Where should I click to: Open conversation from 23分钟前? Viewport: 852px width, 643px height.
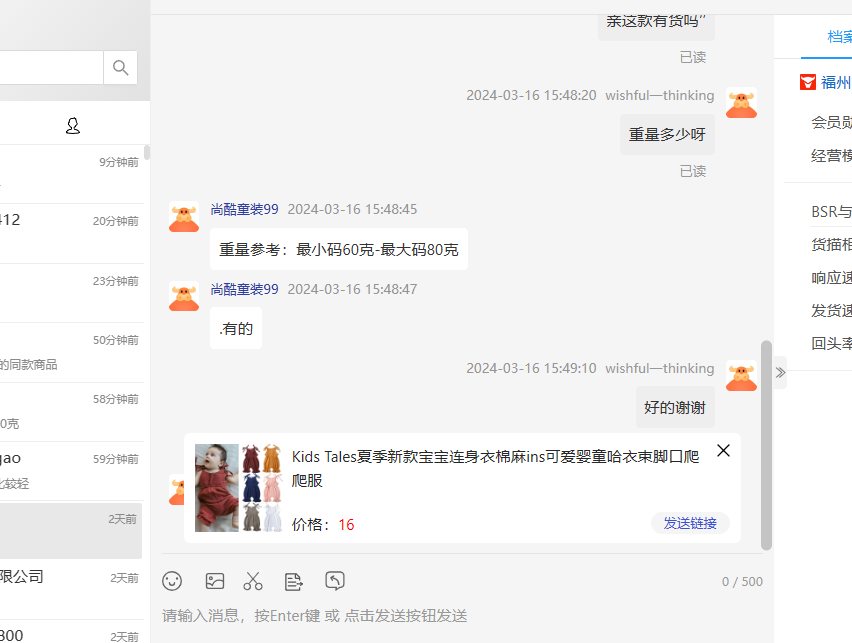point(72,294)
